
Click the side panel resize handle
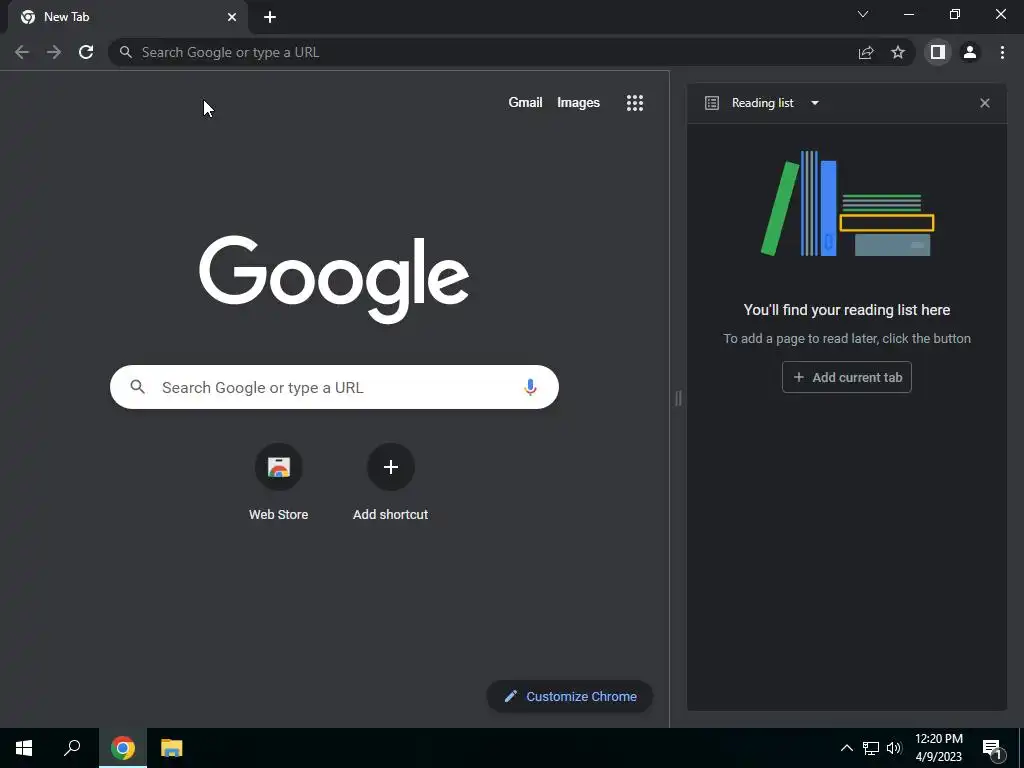[x=678, y=398]
